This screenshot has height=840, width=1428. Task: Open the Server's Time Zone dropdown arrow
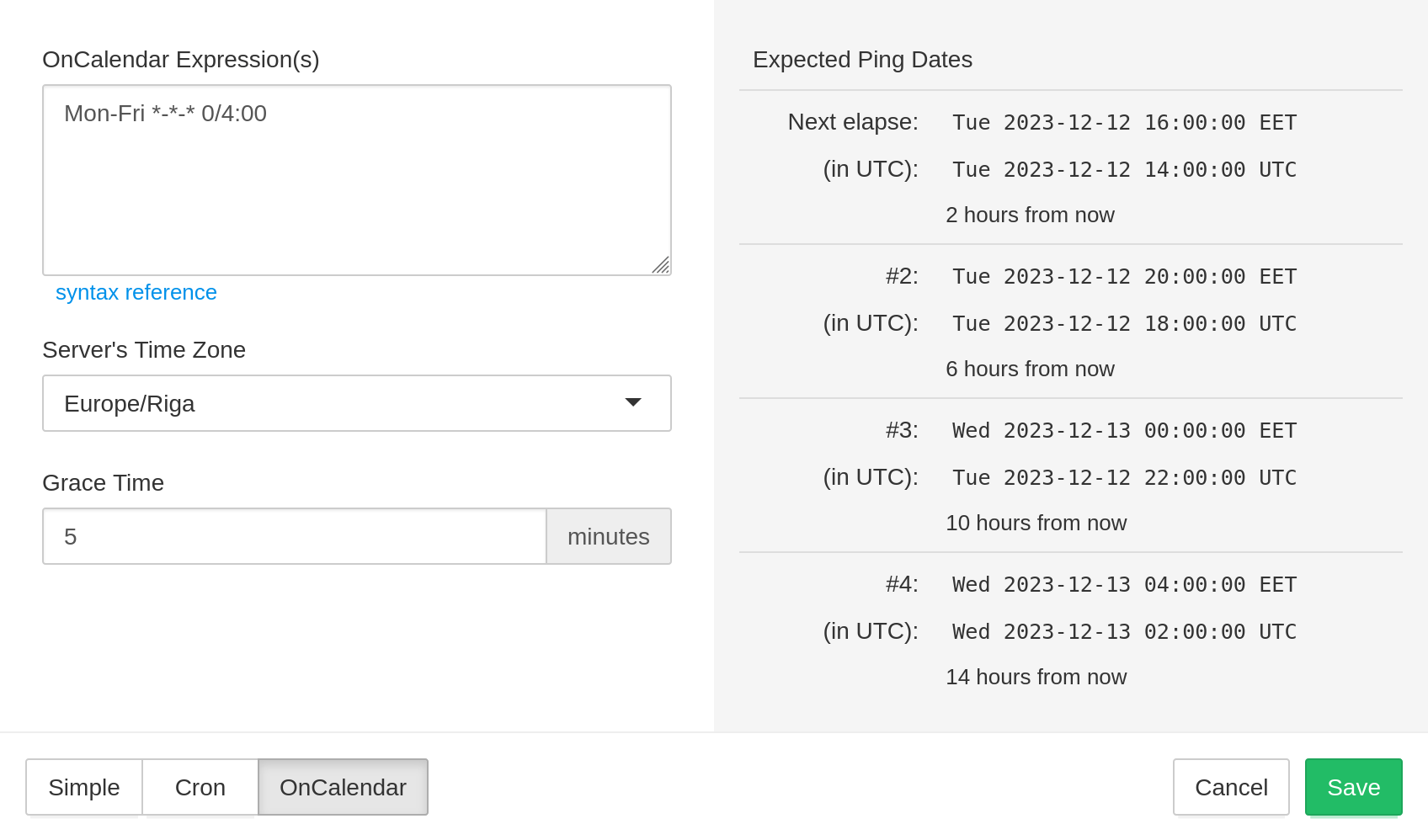pyautogui.click(x=633, y=403)
